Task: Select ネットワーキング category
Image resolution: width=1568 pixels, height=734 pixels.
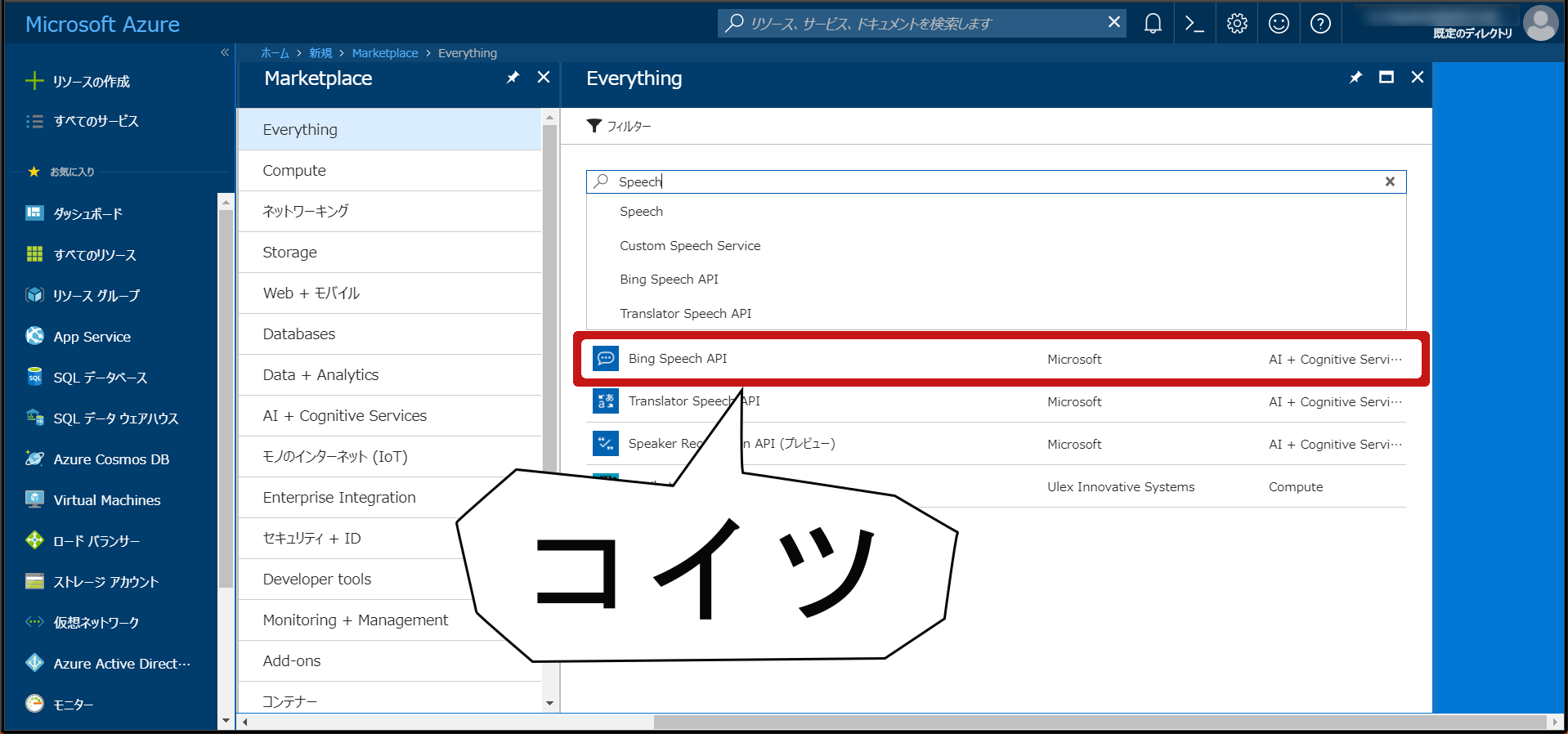Action: (x=389, y=211)
